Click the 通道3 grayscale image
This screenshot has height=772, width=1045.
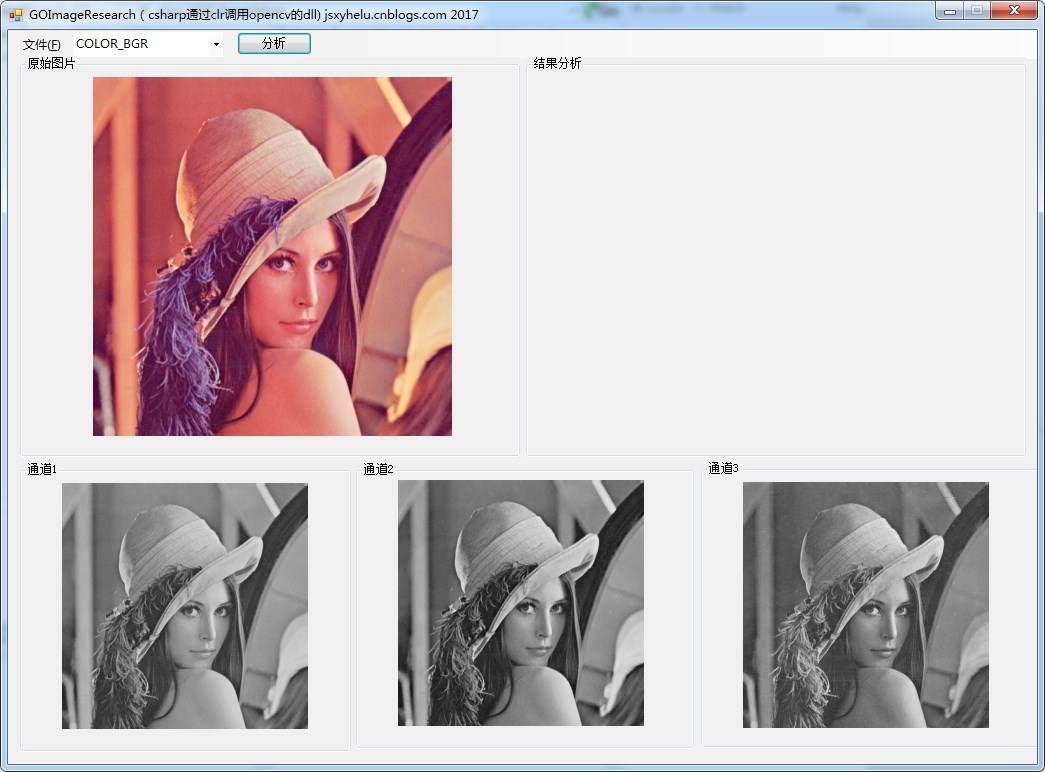click(866, 605)
